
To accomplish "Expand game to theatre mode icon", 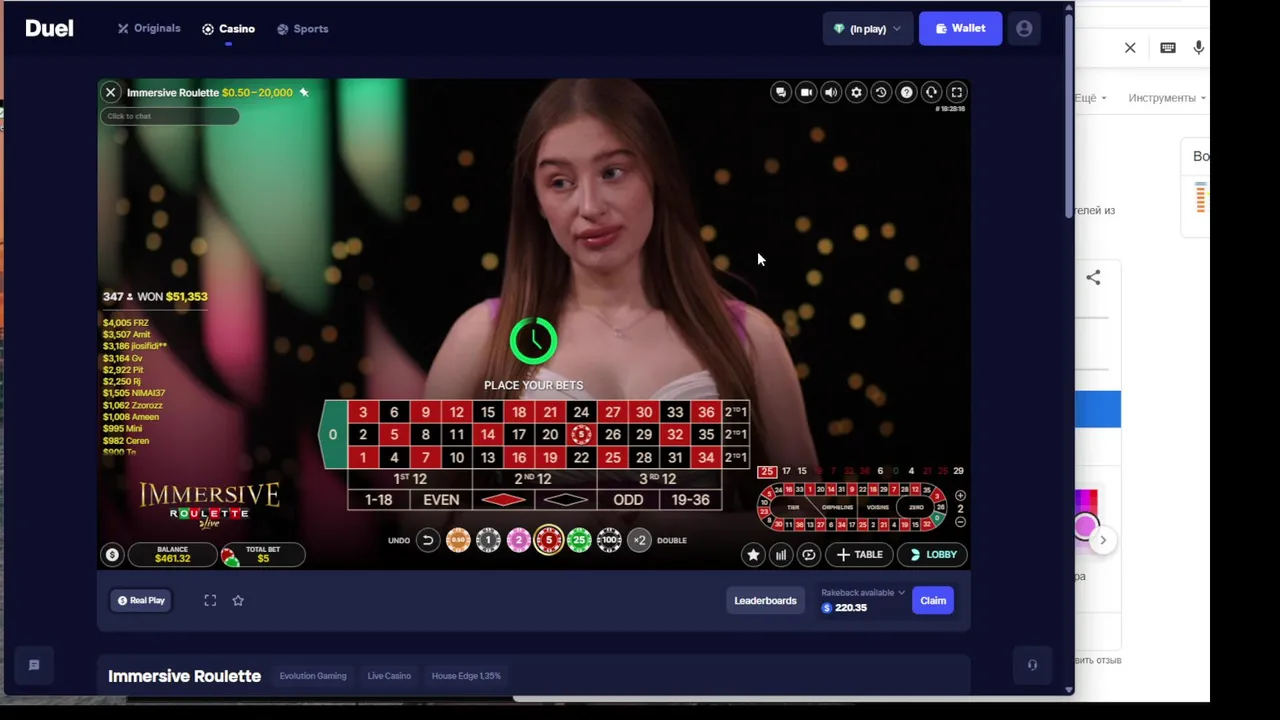I will 210,600.
